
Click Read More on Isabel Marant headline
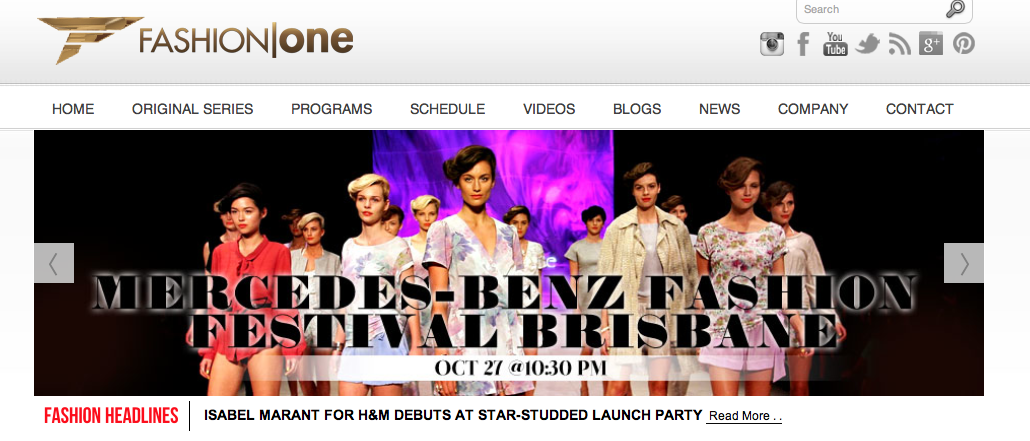pos(744,416)
